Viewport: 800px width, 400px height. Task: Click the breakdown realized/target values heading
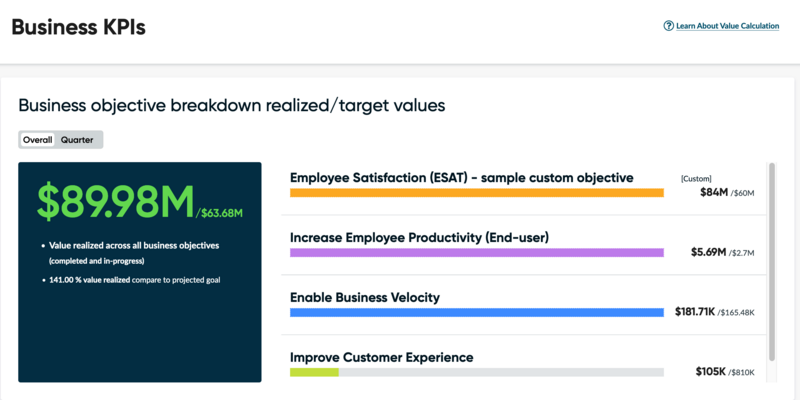(232, 106)
